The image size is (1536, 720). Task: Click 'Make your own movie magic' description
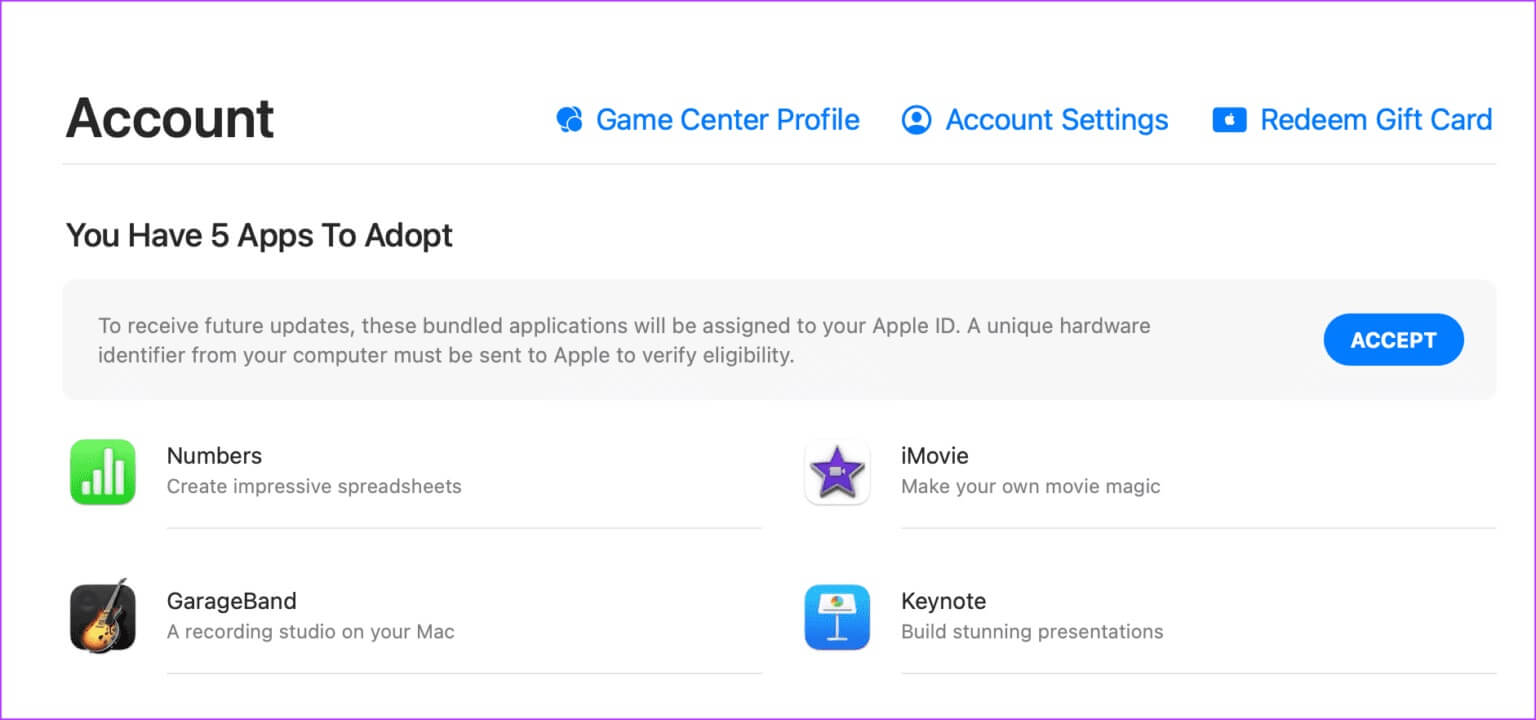click(x=1030, y=487)
